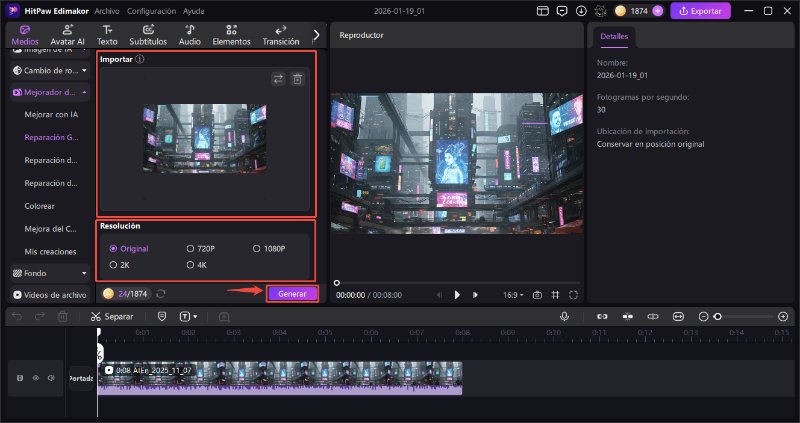The width and height of the screenshot is (800, 423).
Task: Select Original resolution
Action: pyautogui.click(x=129, y=248)
